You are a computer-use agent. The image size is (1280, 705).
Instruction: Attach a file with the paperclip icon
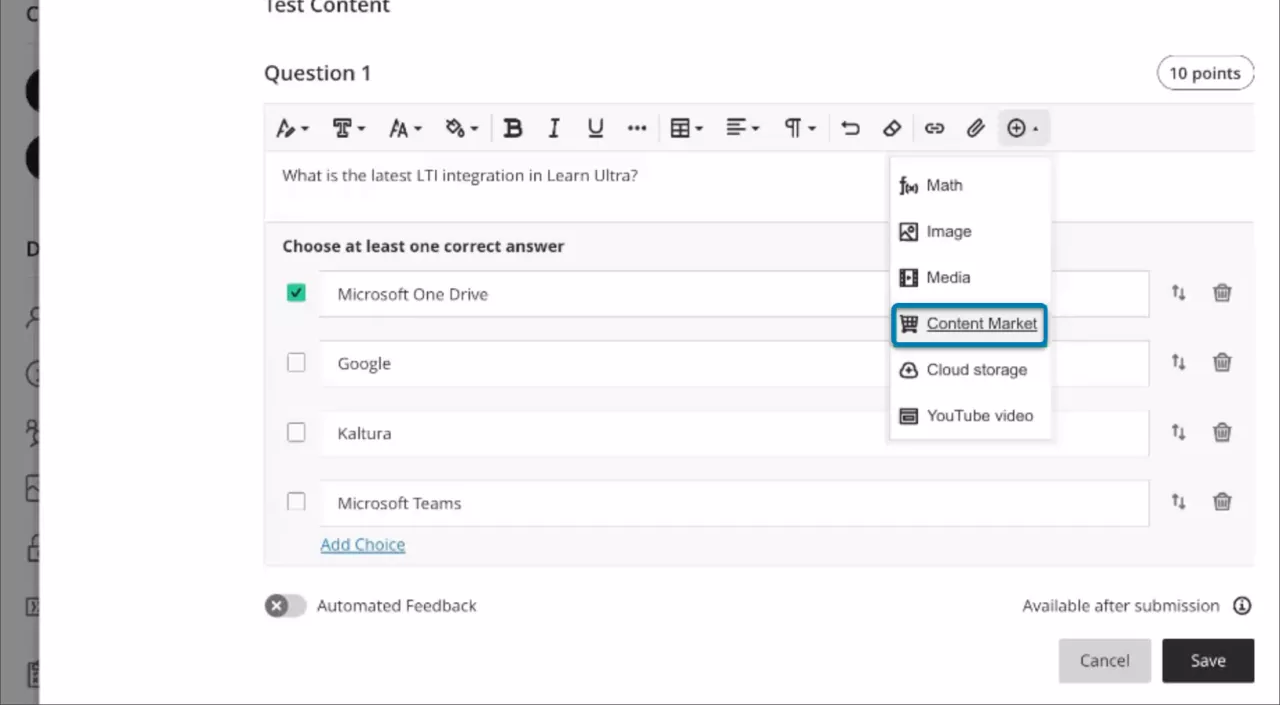pyautogui.click(x=975, y=128)
